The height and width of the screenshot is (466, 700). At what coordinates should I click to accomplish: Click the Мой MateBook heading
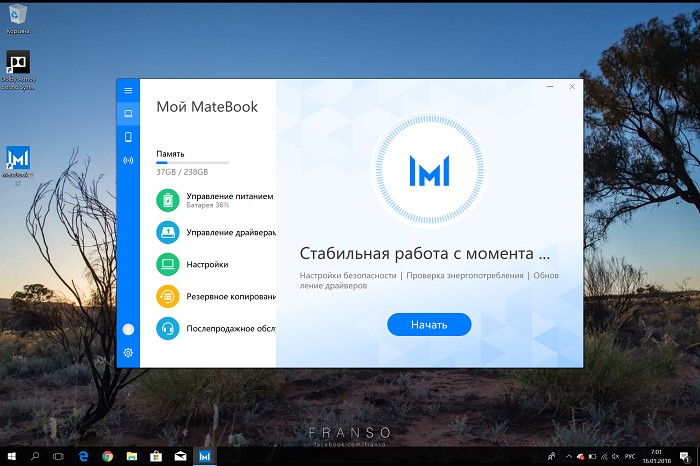[207, 107]
